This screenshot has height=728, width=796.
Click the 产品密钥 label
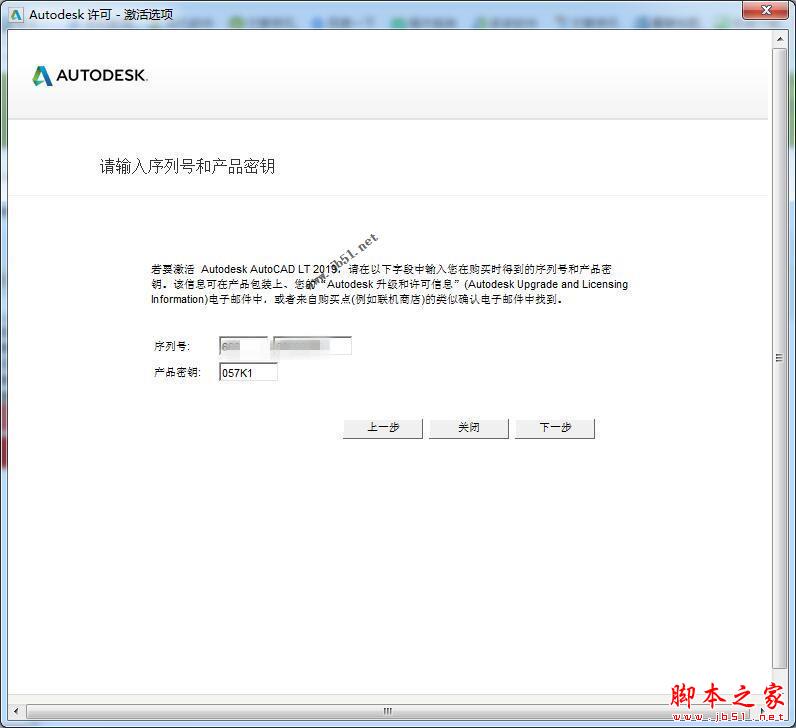[176, 373]
